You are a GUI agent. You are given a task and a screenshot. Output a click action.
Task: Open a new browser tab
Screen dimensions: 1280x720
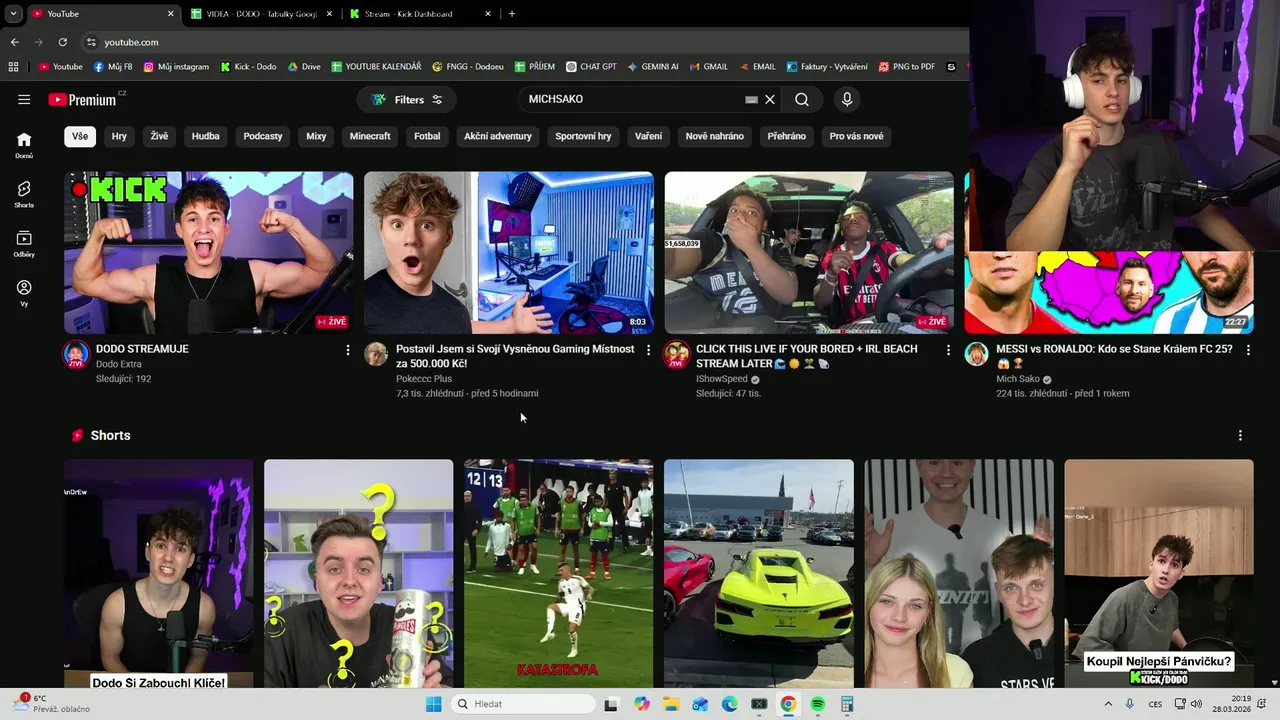tap(512, 14)
